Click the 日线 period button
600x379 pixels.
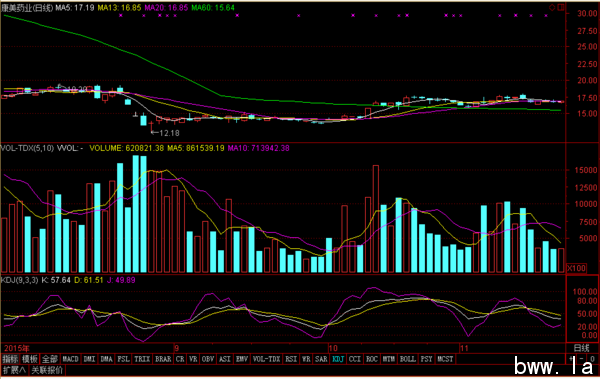[x=582, y=348]
